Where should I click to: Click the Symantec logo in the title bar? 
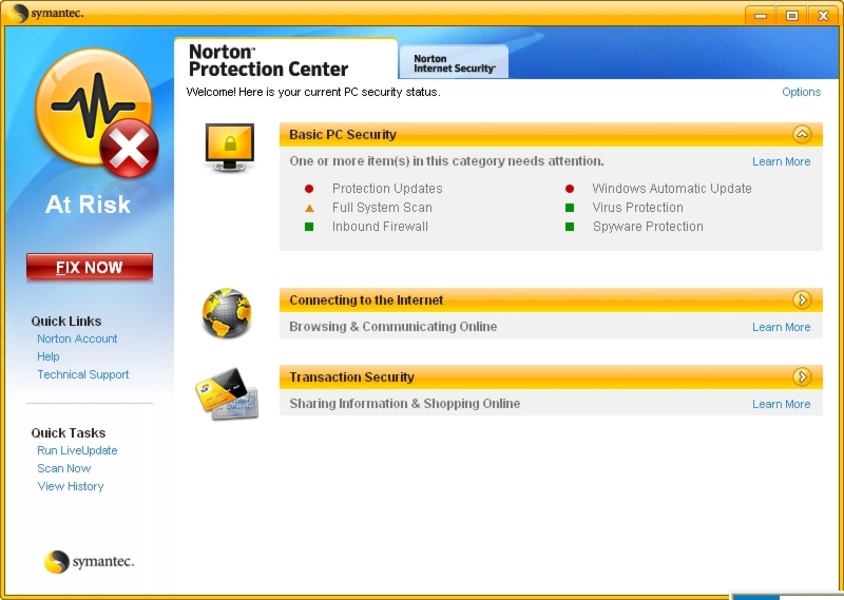(46, 13)
